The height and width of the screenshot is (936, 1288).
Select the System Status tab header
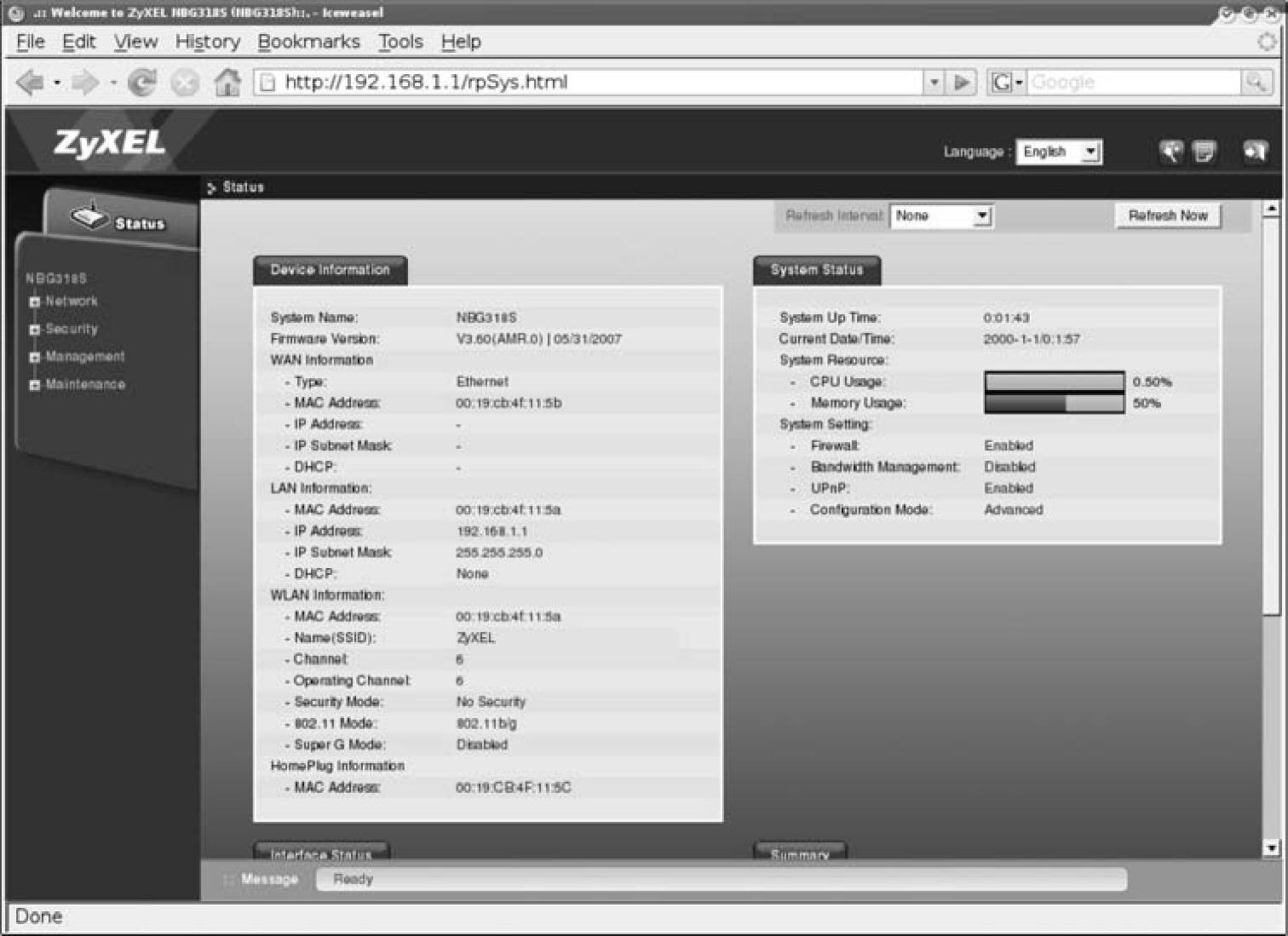(817, 270)
